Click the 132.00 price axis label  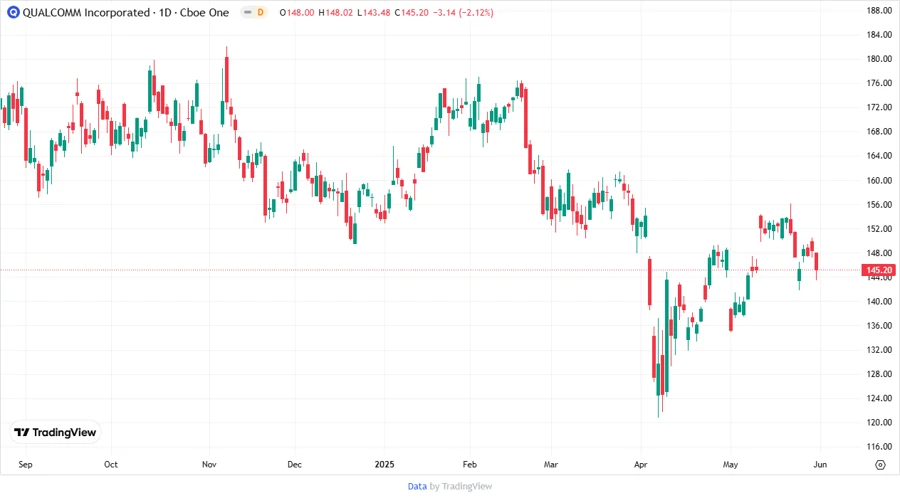click(879, 349)
